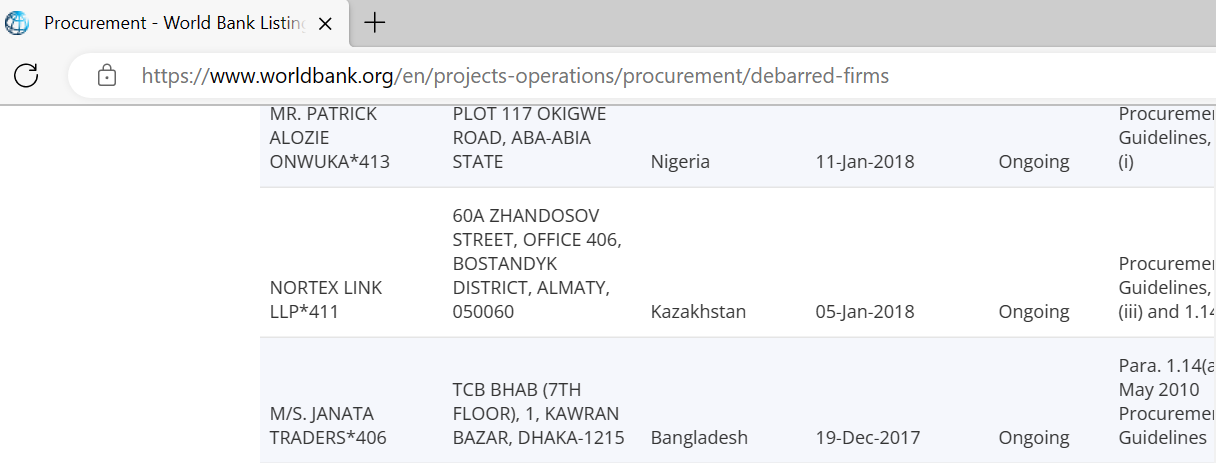The height and width of the screenshot is (463, 1216).
Task: Click Ongoing status in Nortex Link row
Action: tap(1033, 311)
